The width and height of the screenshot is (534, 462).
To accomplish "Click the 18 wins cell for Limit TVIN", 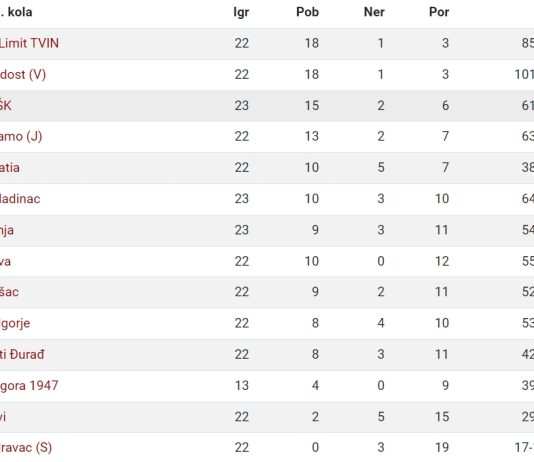I will pyautogui.click(x=312, y=43).
